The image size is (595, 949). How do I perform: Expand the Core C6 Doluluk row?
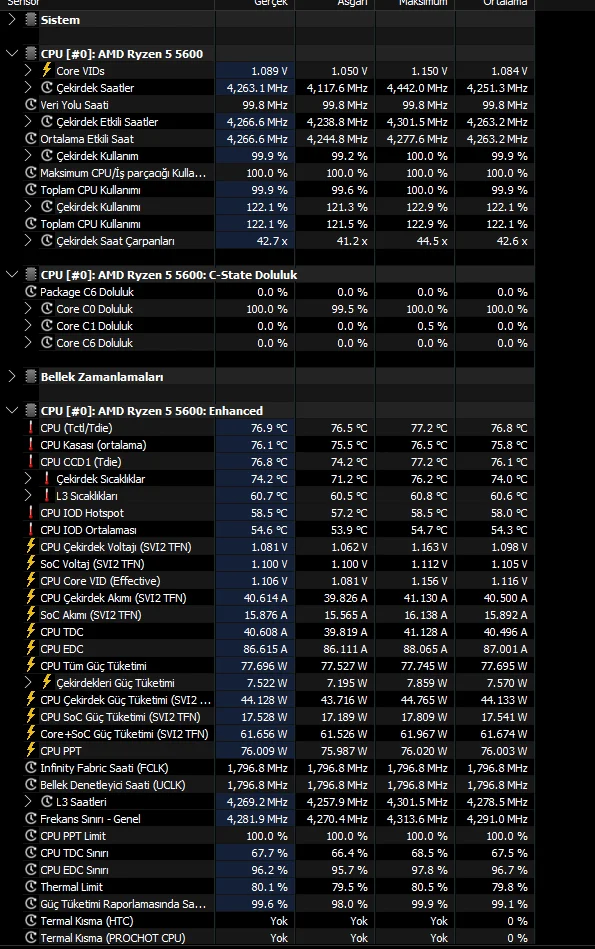(28, 343)
